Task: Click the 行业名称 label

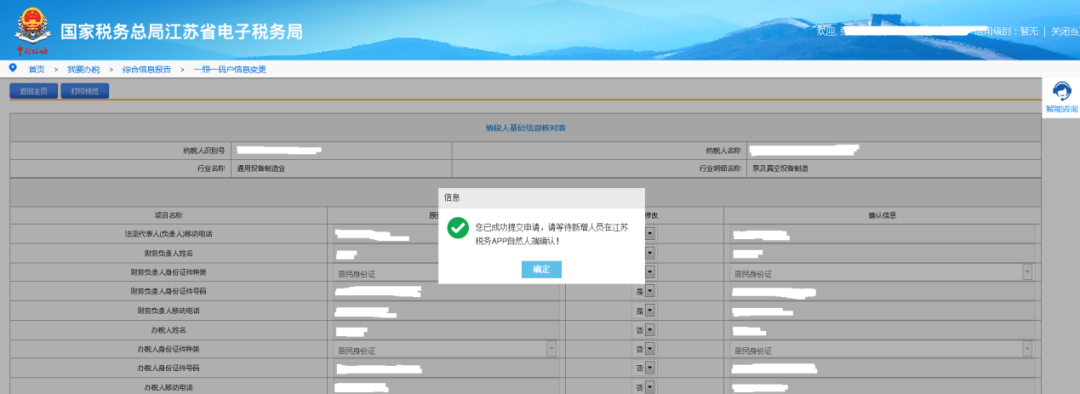Action: tap(211, 168)
